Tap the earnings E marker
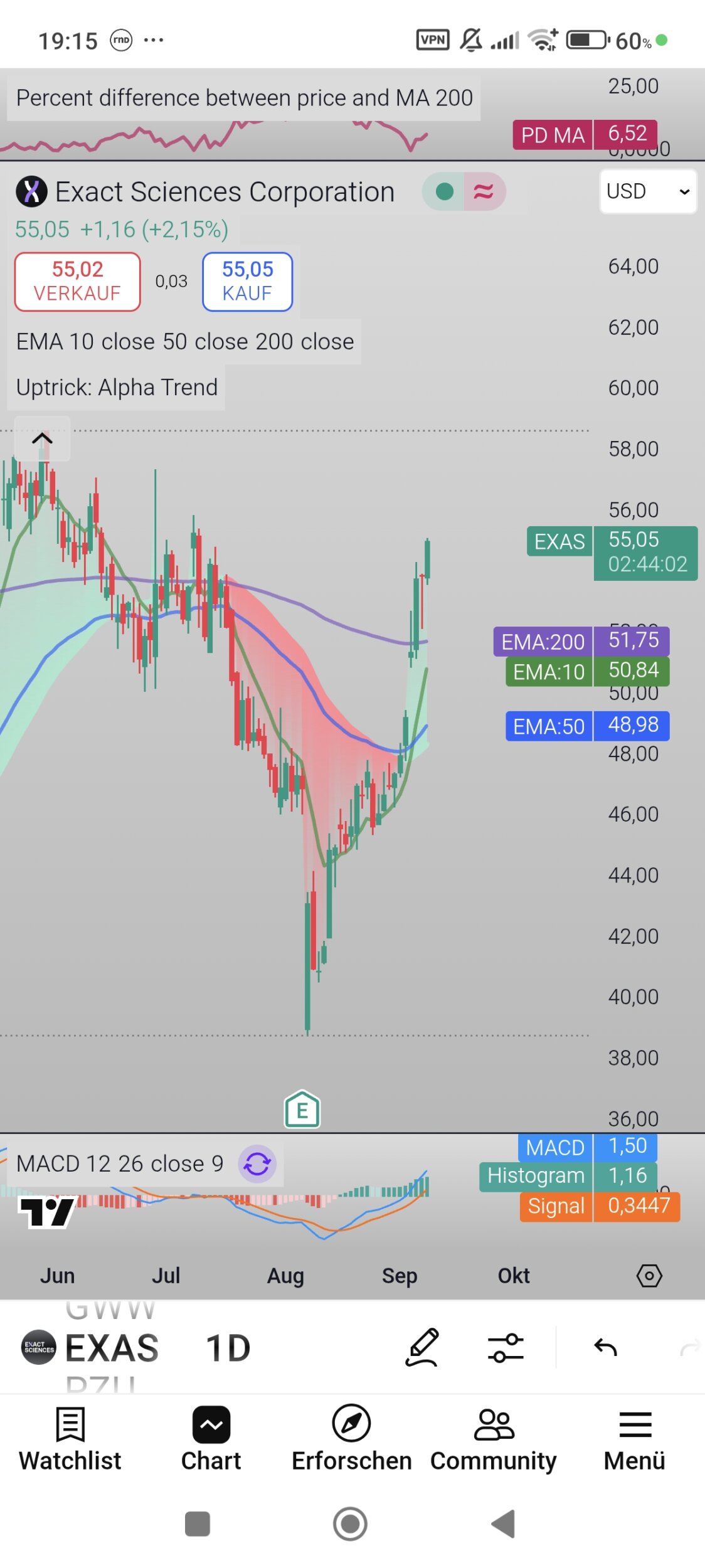The image size is (705, 1568). 302,1110
